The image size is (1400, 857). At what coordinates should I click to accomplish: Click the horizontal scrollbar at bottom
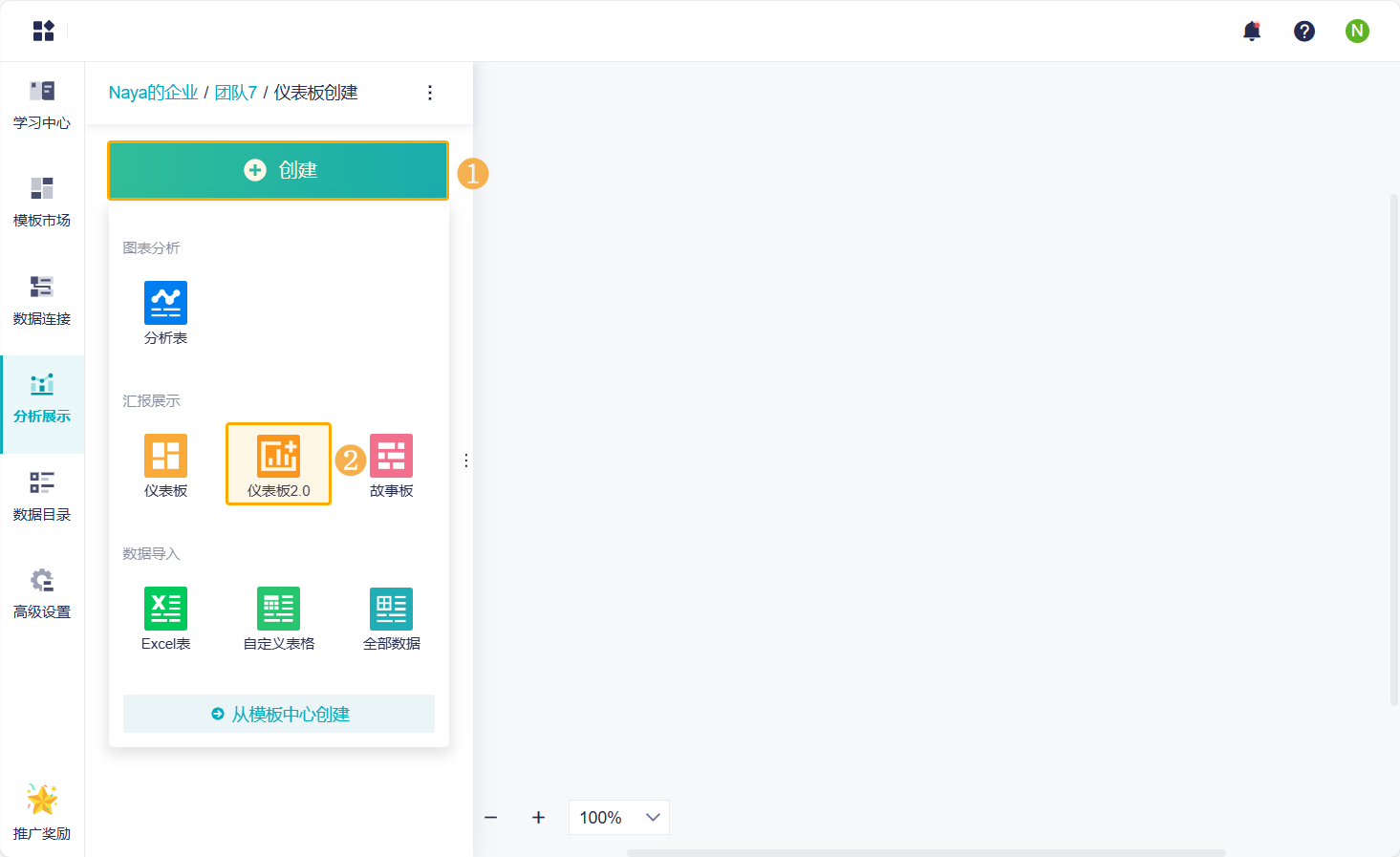[x=926, y=853]
